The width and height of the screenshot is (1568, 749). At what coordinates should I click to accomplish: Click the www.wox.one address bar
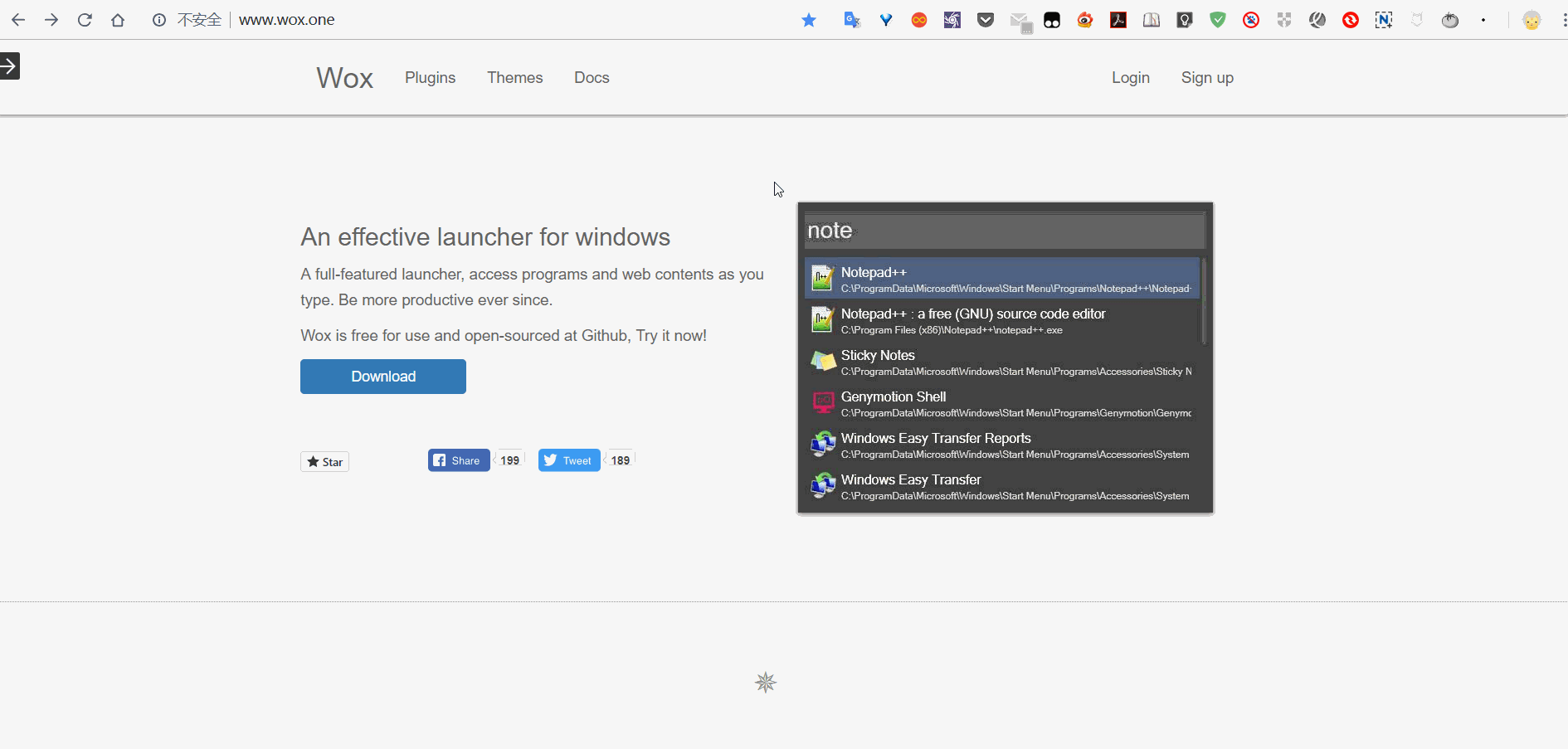[x=287, y=20]
